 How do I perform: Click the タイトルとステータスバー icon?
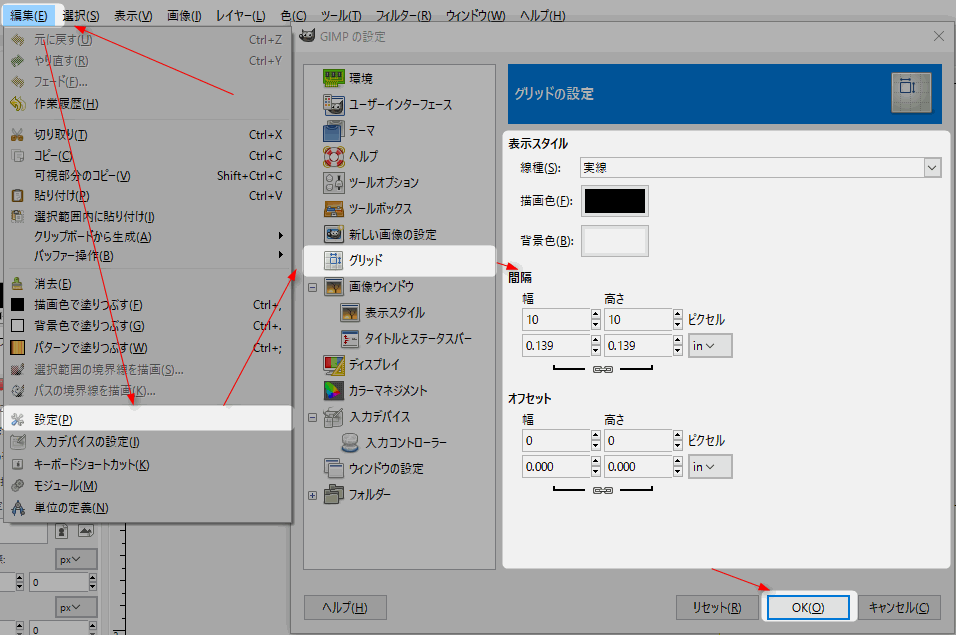pyautogui.click(x=350, y=339)
